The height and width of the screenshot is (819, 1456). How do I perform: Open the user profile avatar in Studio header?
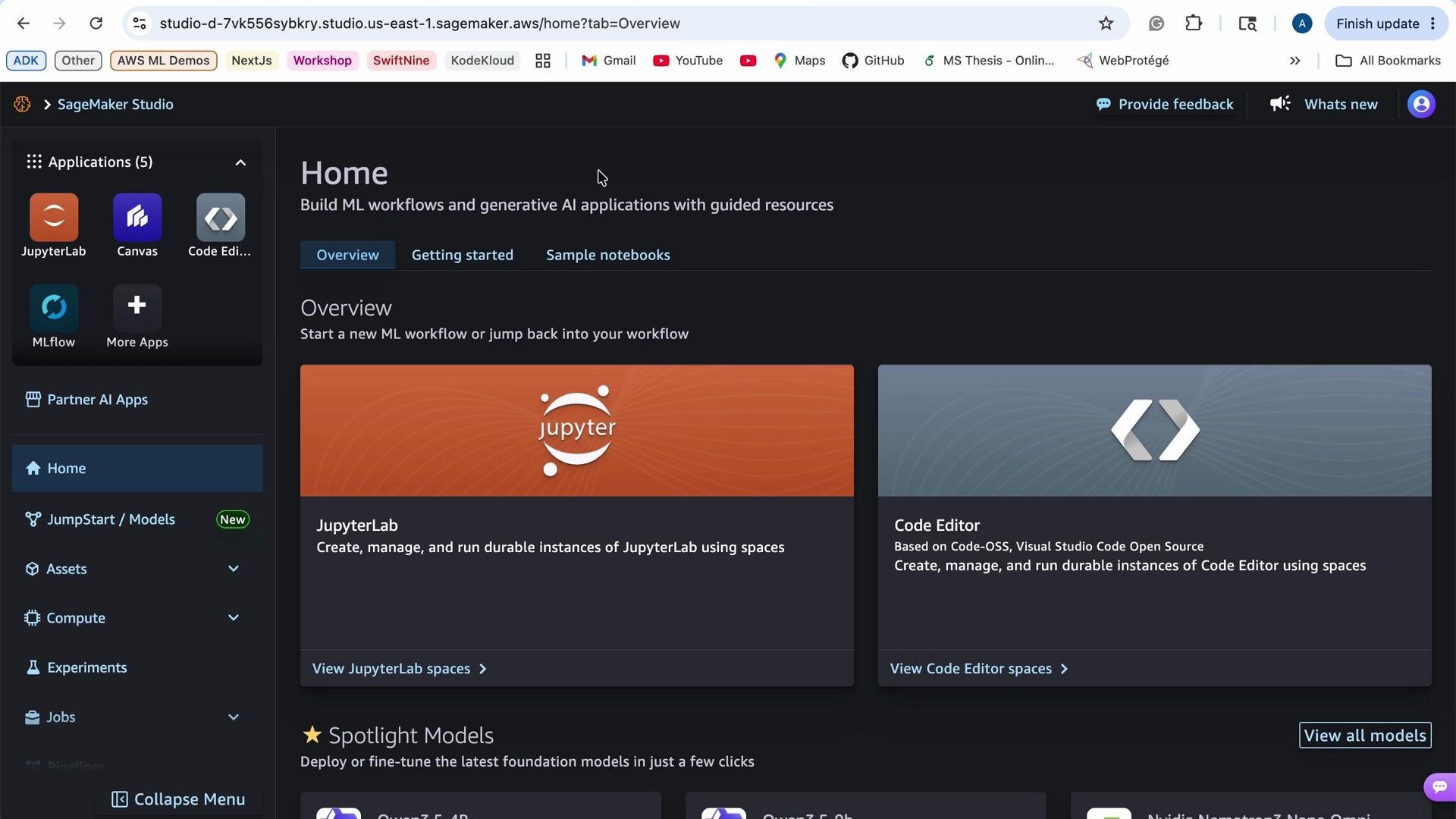click(1421, 105)
